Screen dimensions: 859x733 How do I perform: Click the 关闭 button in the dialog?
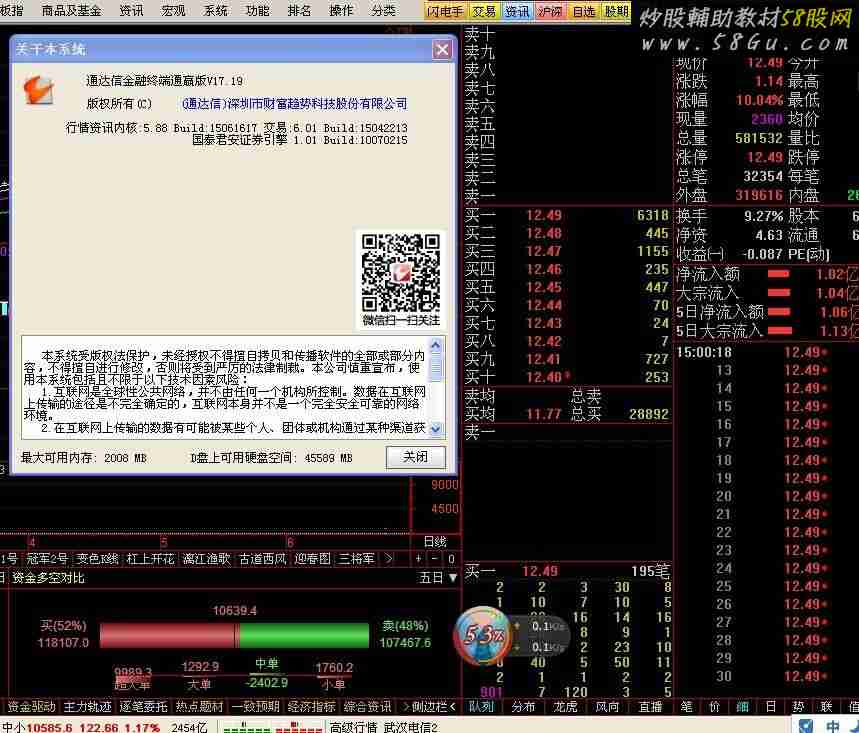click(416, 457)
